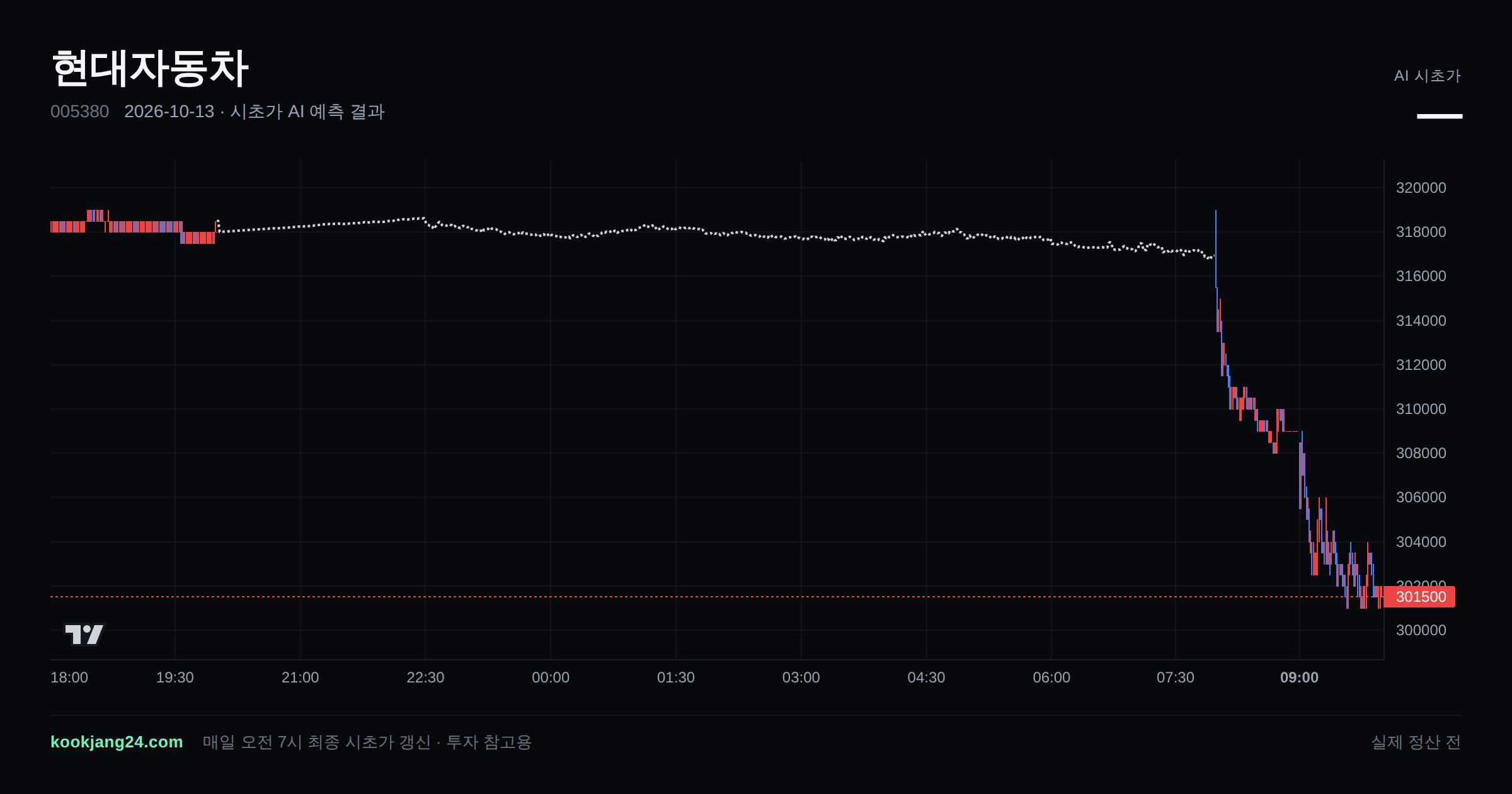1512x794 pixels.
Task: Click the 18:00 time axis label
Action: point(69,677)
